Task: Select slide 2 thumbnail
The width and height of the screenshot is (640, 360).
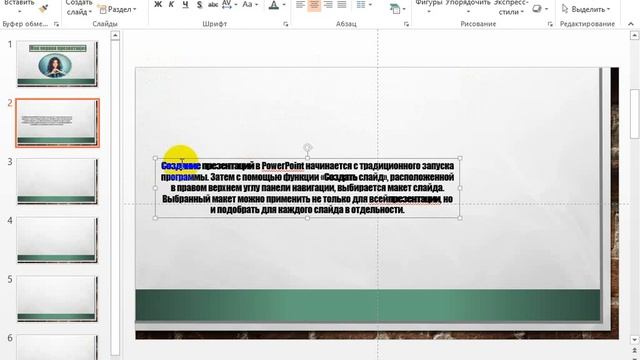Action: click(57, 123)
